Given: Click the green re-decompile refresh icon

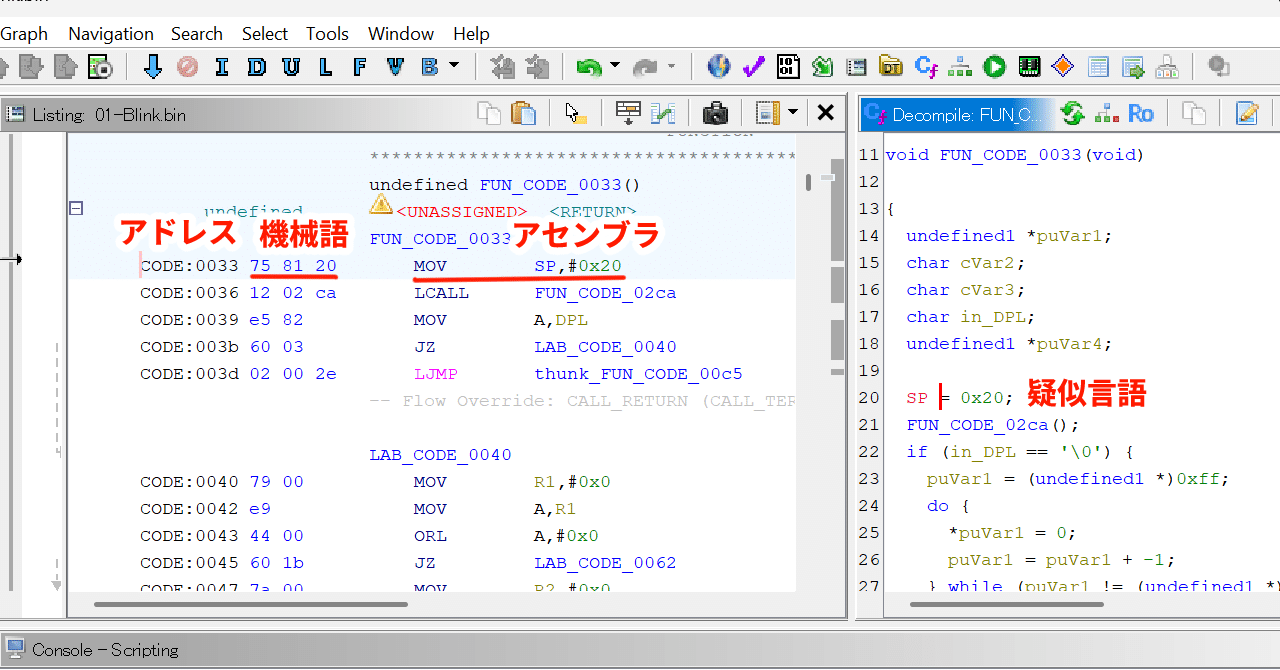Looking at the screenshot, I should (x=1073, y=114).
